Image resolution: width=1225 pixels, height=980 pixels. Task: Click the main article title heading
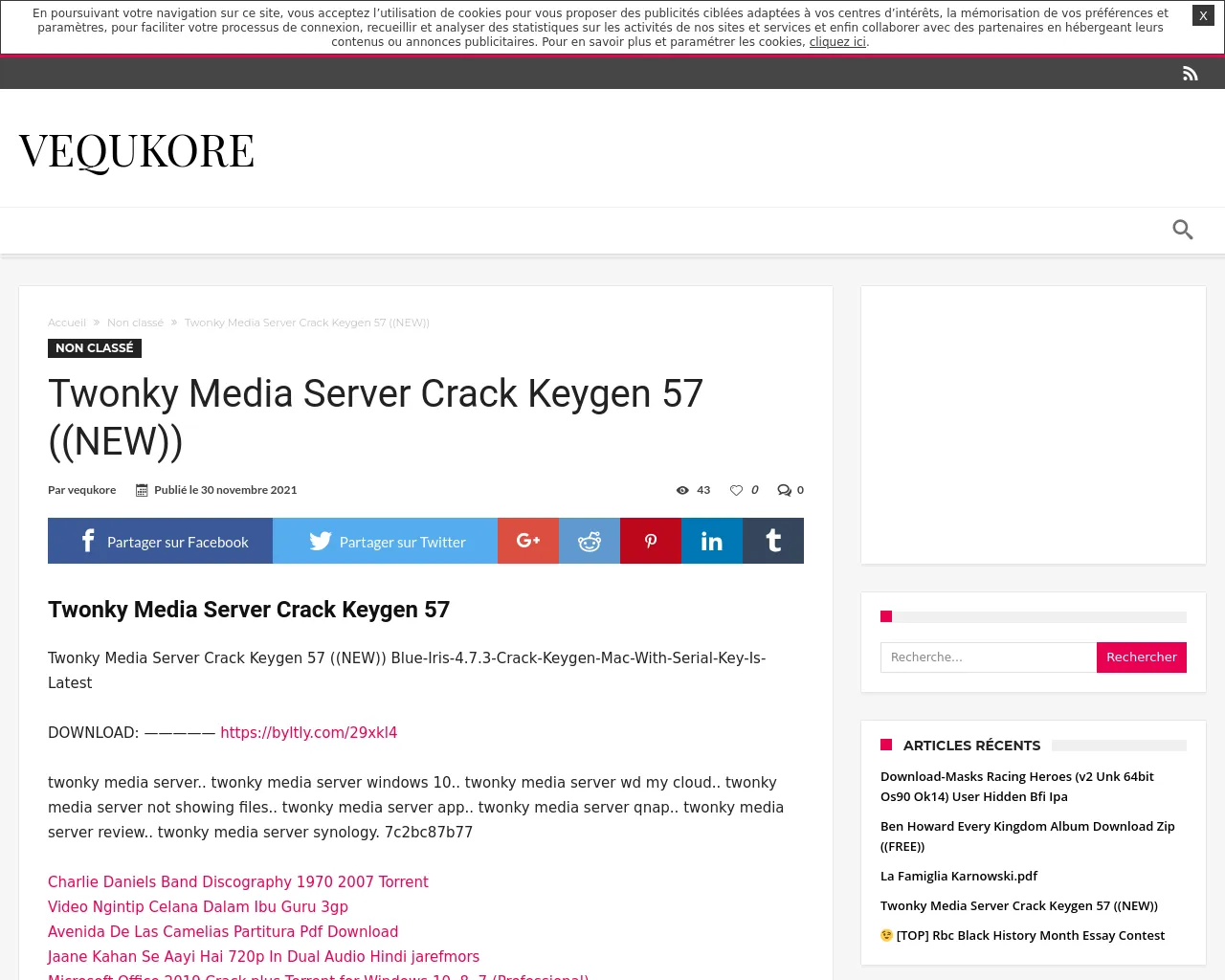coord(376,417)
